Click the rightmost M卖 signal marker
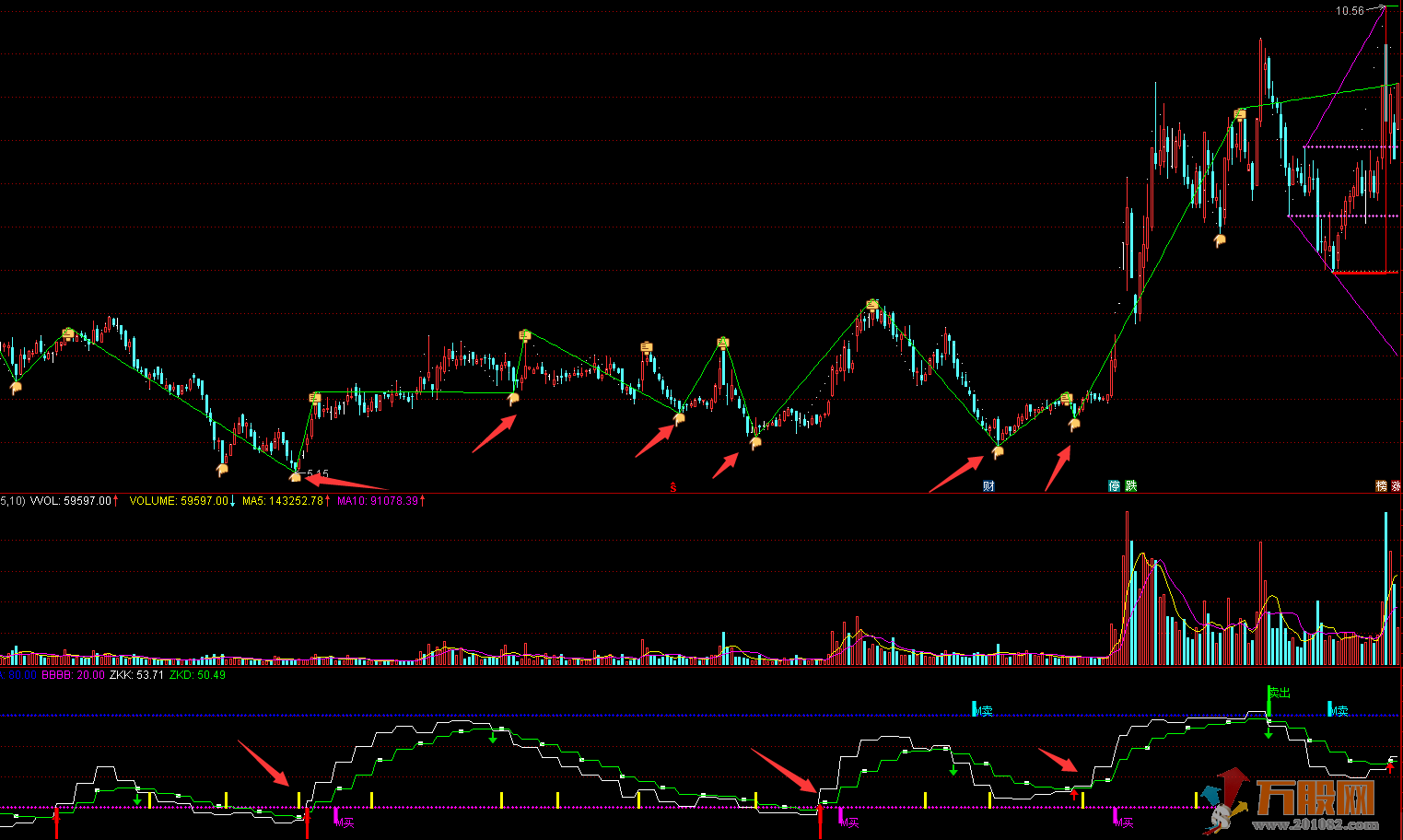The height and width of the screenshot is (840, 1403). [x=1338, y=710]
